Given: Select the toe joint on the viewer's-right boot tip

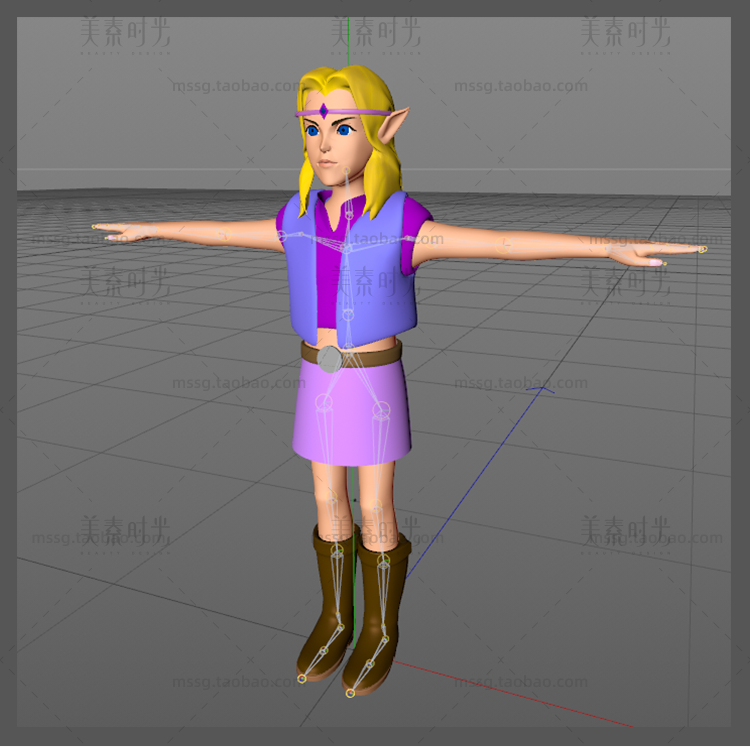Looking at the screenshot, I should (x=350, y=693).
